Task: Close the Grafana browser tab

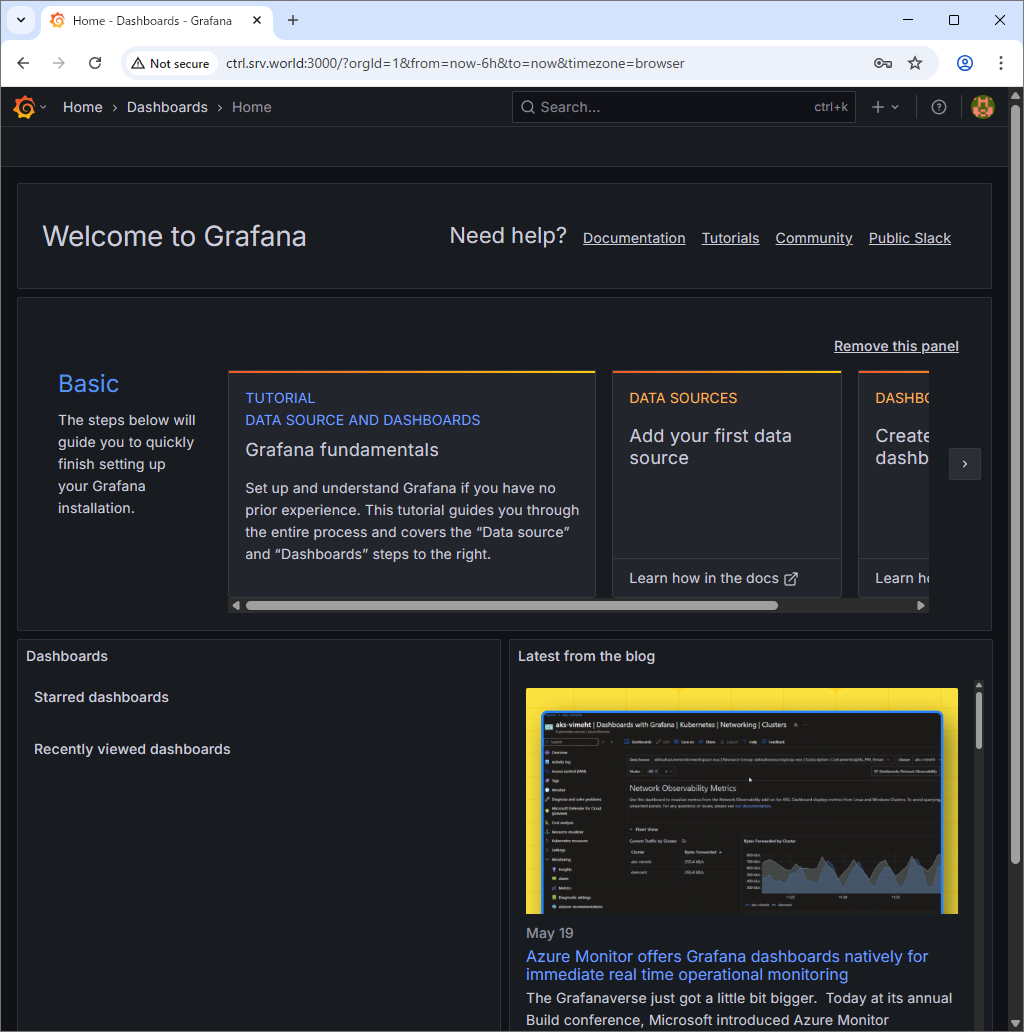Action: [x=257, y=20]
